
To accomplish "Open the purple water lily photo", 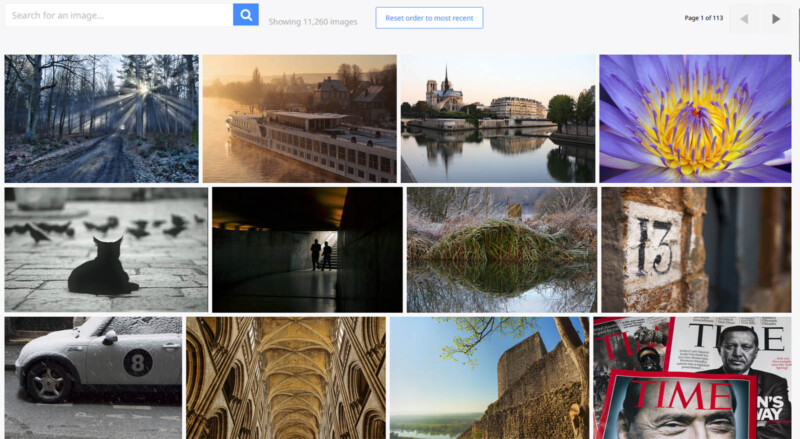I will pos(695,118).
